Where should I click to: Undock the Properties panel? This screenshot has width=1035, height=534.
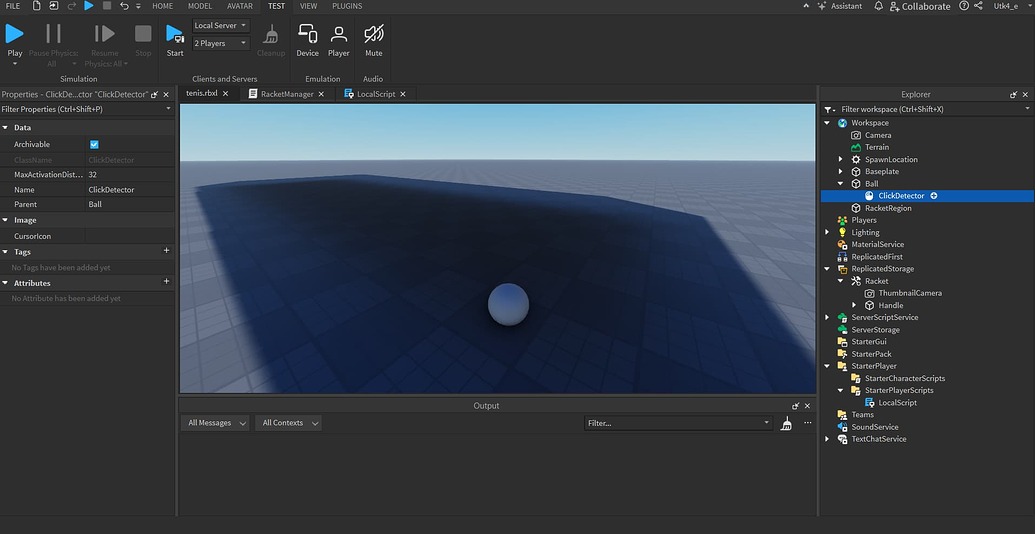click(154, 95)
